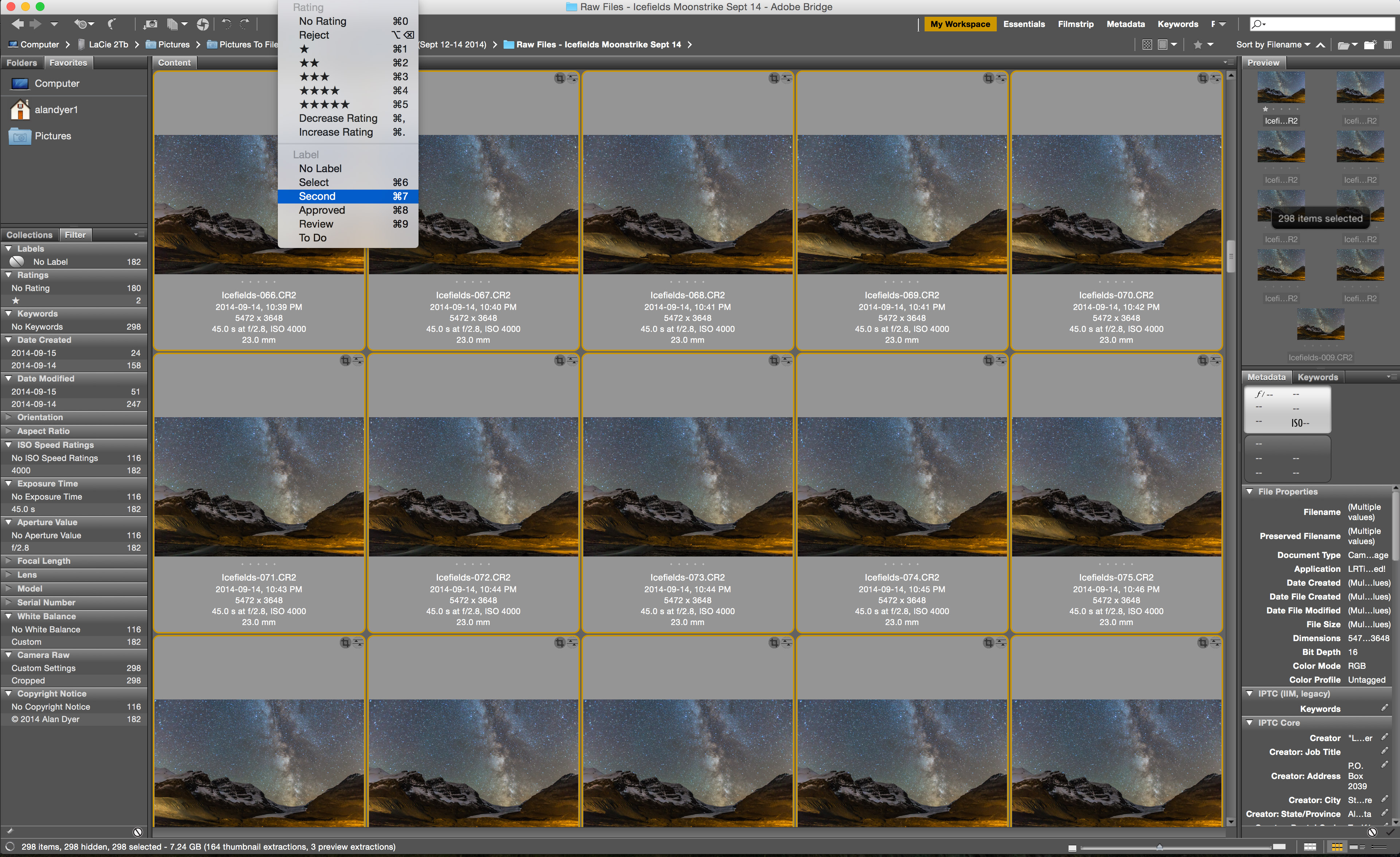This screenshot has width=1400, height=857.
Task: Click the rotate counterclockwise arrow icon
Action: [x=226, y=24]
